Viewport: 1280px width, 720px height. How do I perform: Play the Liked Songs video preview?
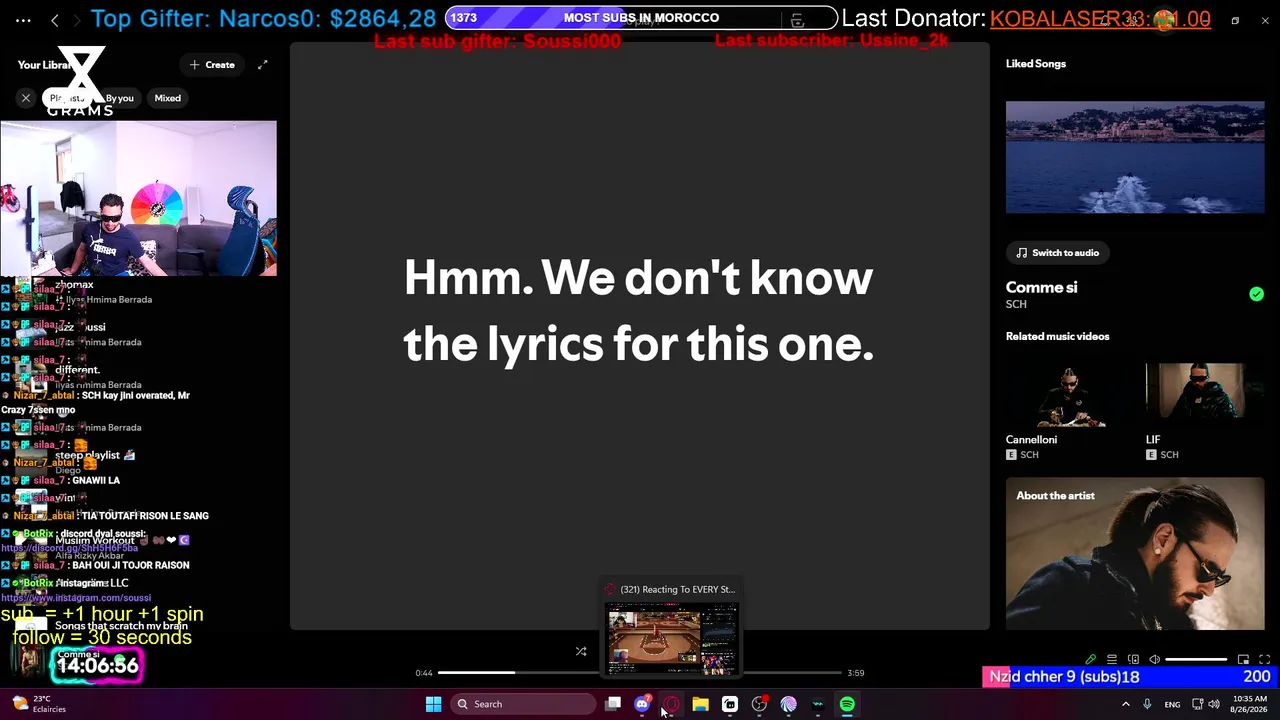(1135, 157)
